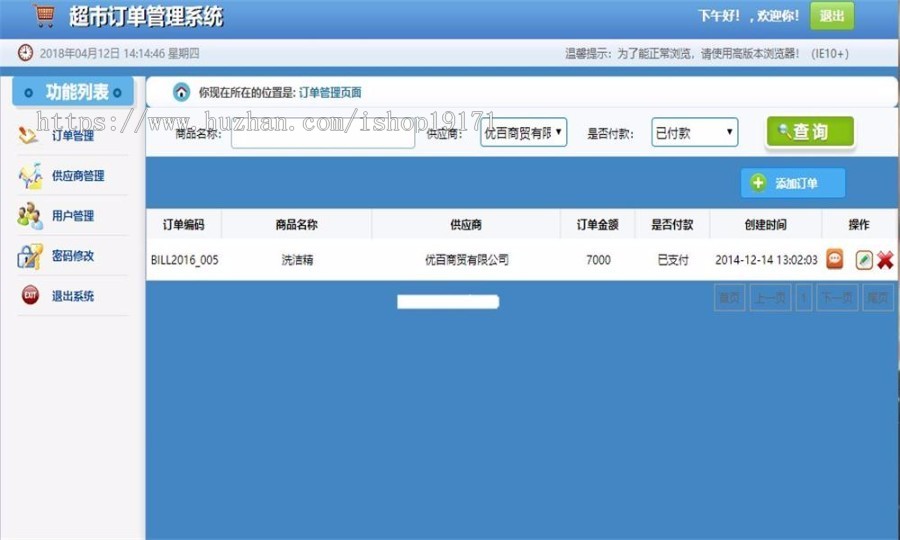
Task: Click the red EXIT icon in the sidebar
Action: coord(30,295)
